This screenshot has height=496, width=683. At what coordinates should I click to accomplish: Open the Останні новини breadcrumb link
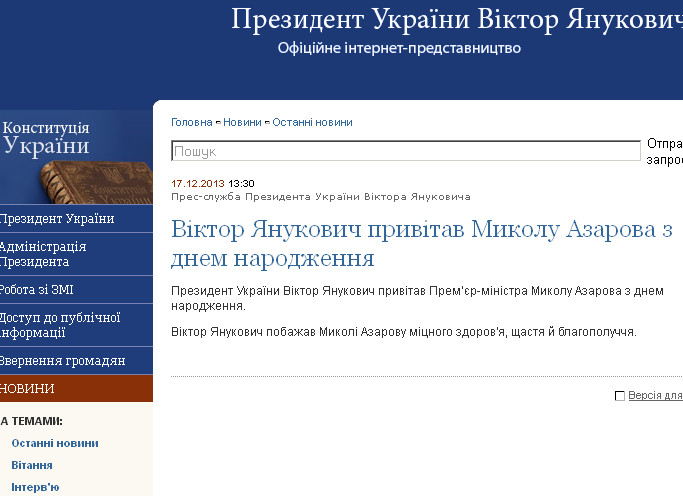(312, 122)
